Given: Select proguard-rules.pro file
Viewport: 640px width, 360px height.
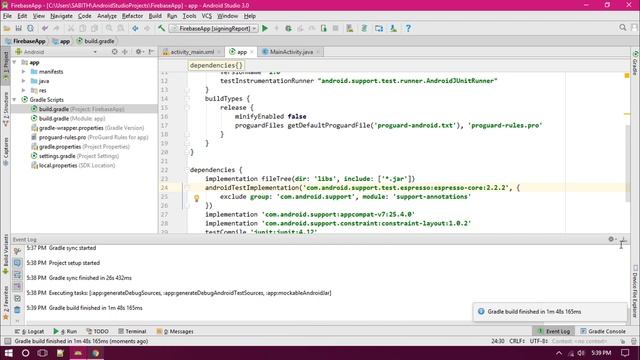Looking at the screenshot, I should (x=89, y=137).
